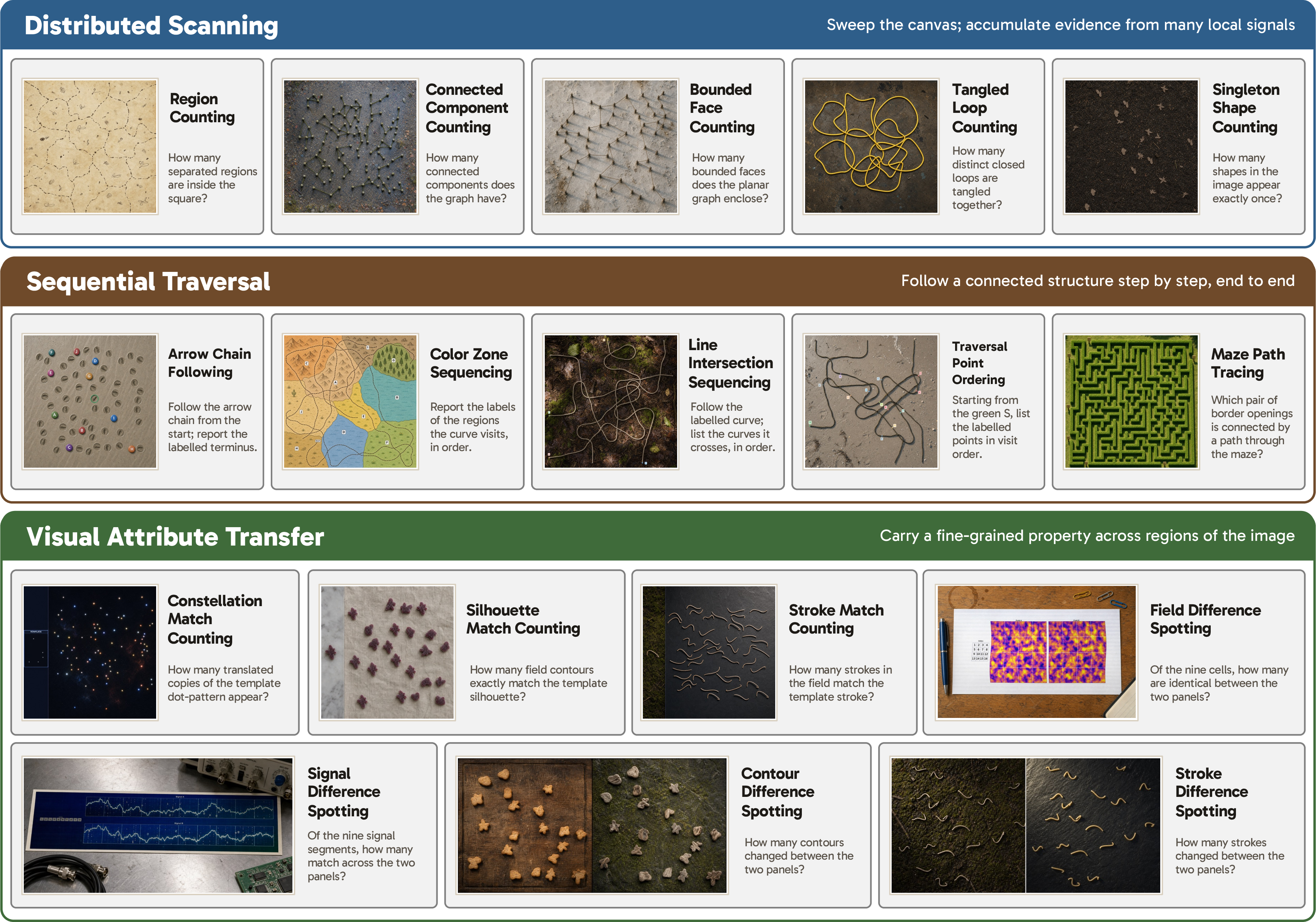Open the Line Intersection Sequencing thumbnail
The height and width of the screenshot is (922, 1316).
click(610, 402)
